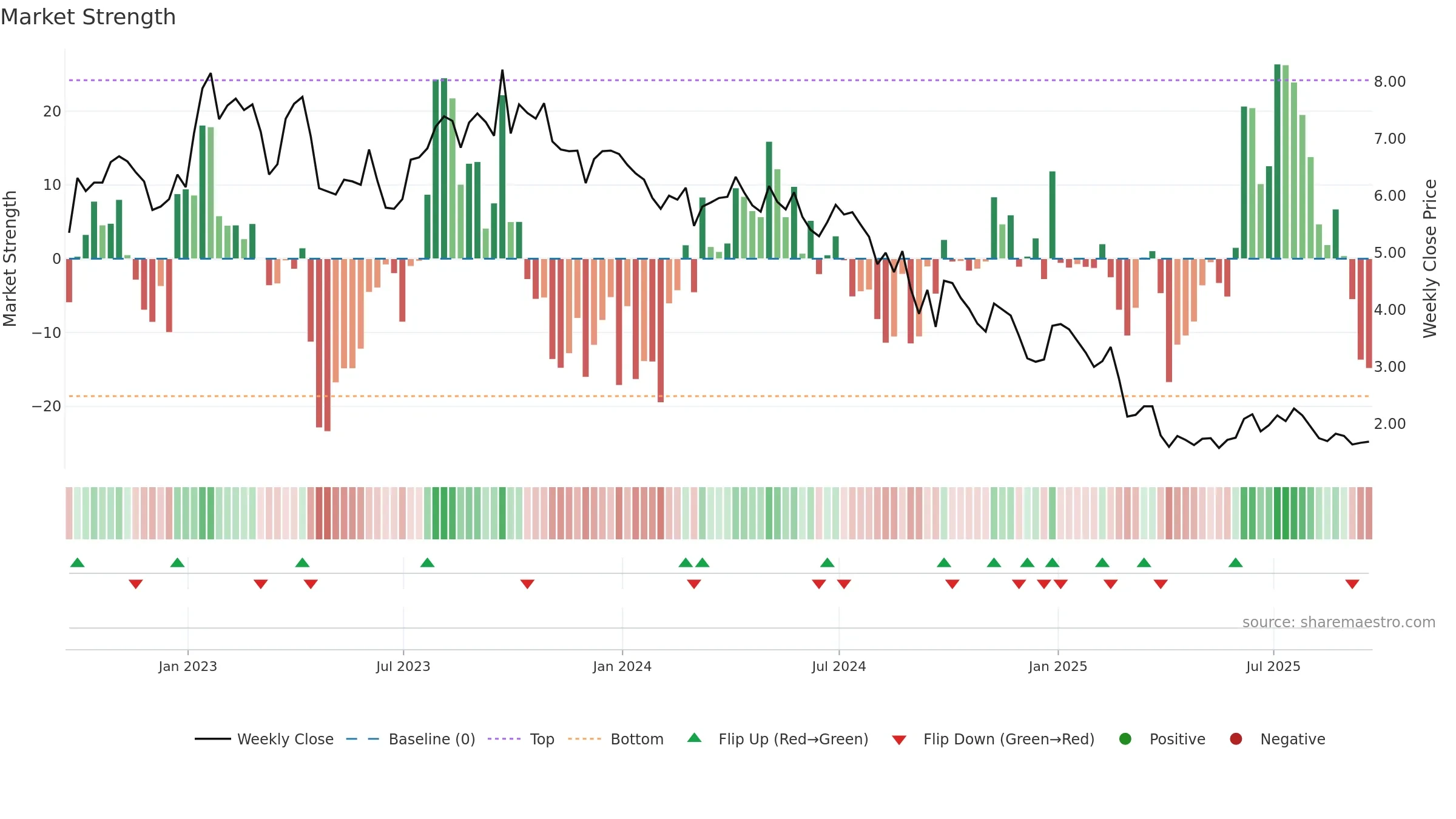Screen dimensions: 1456x819
Task: Click the purple dotted Top legend line
Action: [x=504, y=739]
